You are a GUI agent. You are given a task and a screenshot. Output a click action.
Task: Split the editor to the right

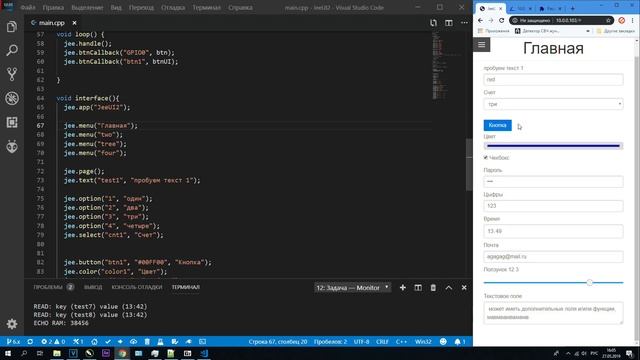pos(449,23)
